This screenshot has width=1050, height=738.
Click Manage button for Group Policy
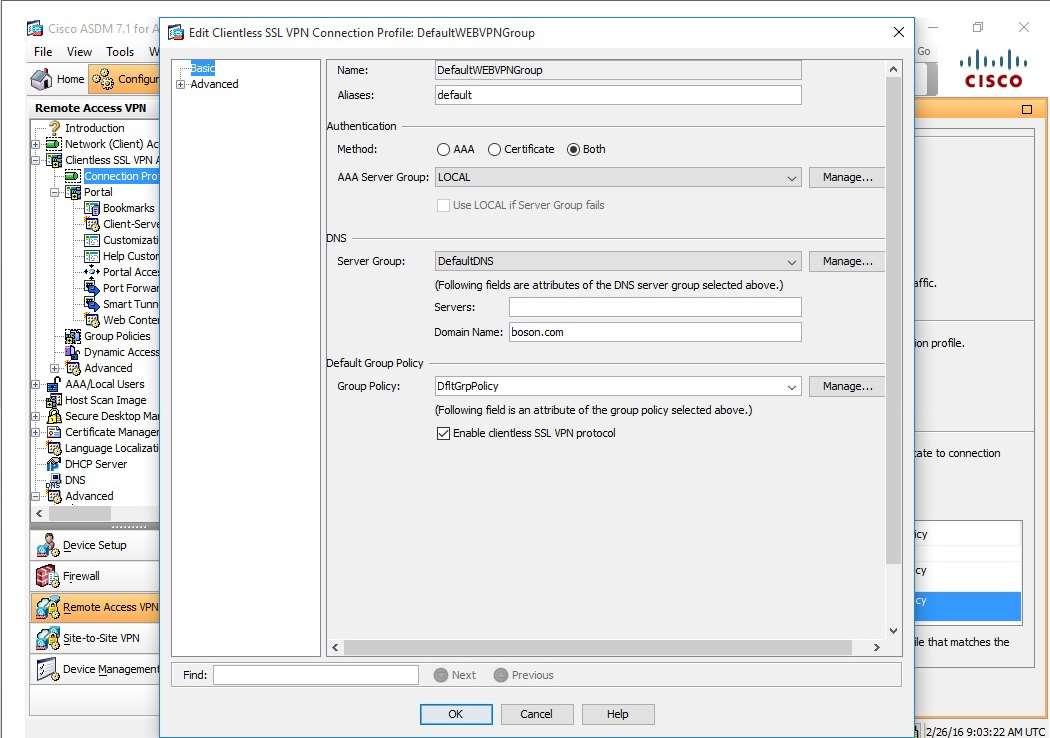pyautogui.click(x=847, y=386)
